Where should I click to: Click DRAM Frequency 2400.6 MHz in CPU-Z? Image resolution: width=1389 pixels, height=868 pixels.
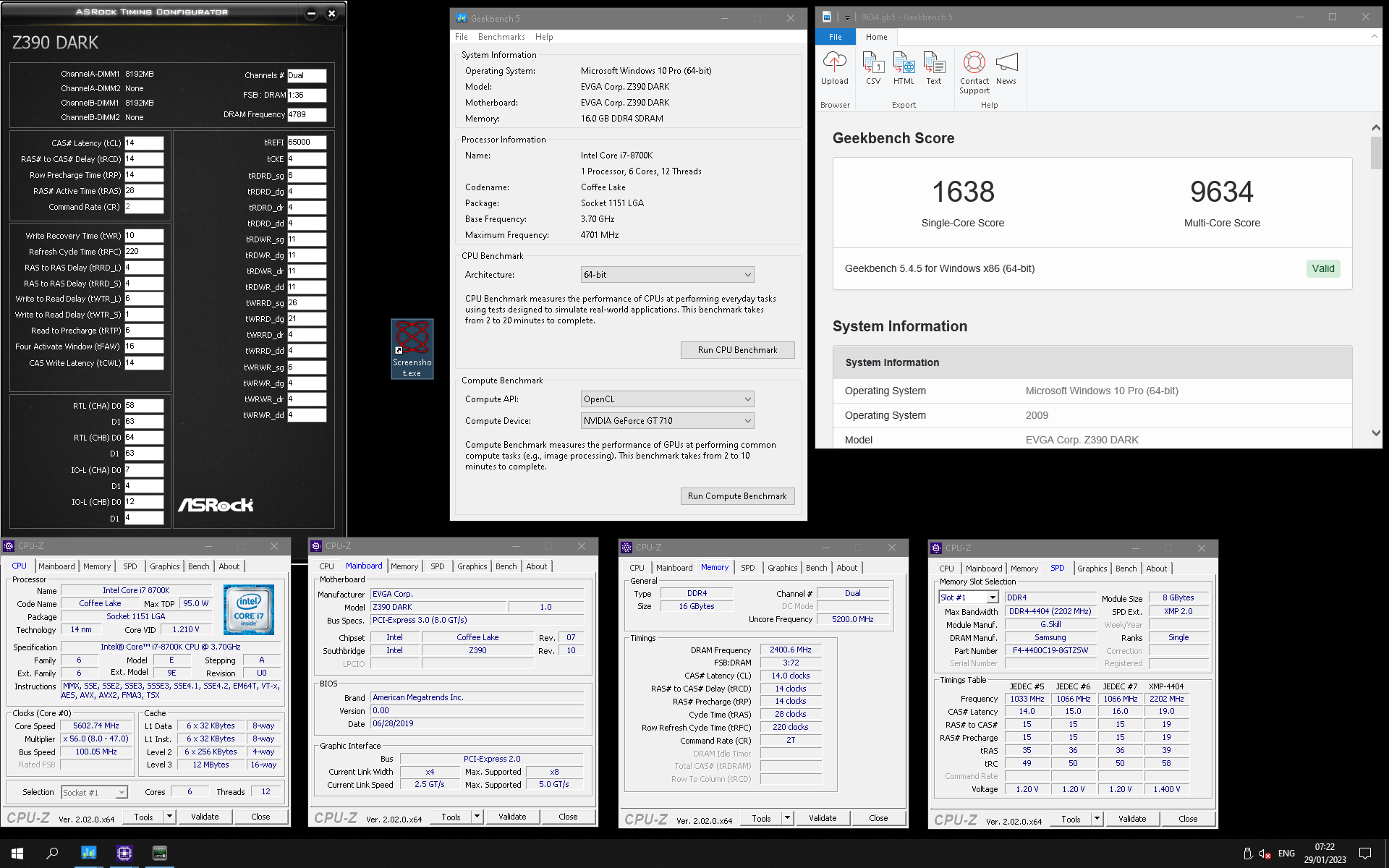[x=791, y=650]
